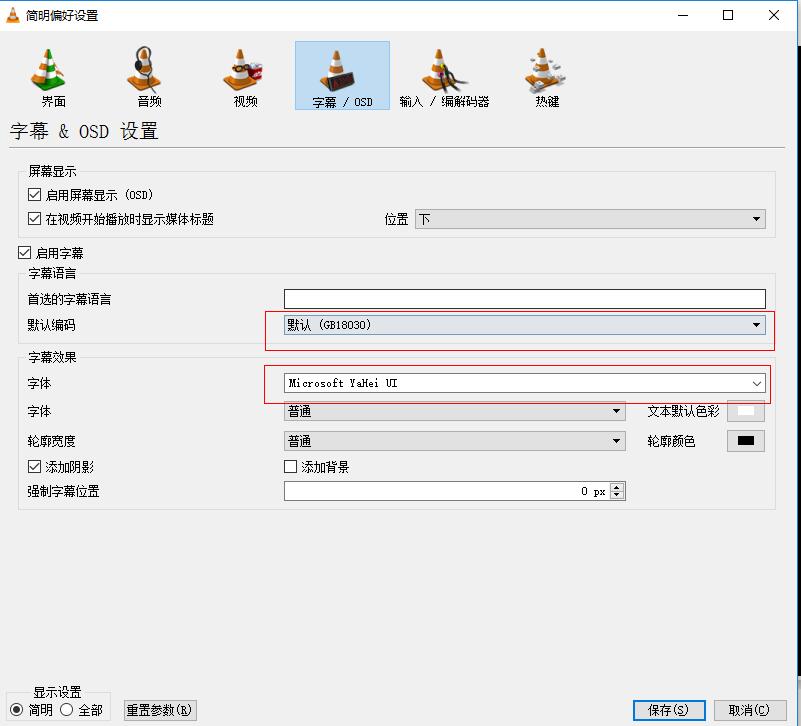Click the VLC cone icon in title bar
The image size is (801, 726).
[x=13, y=15]
